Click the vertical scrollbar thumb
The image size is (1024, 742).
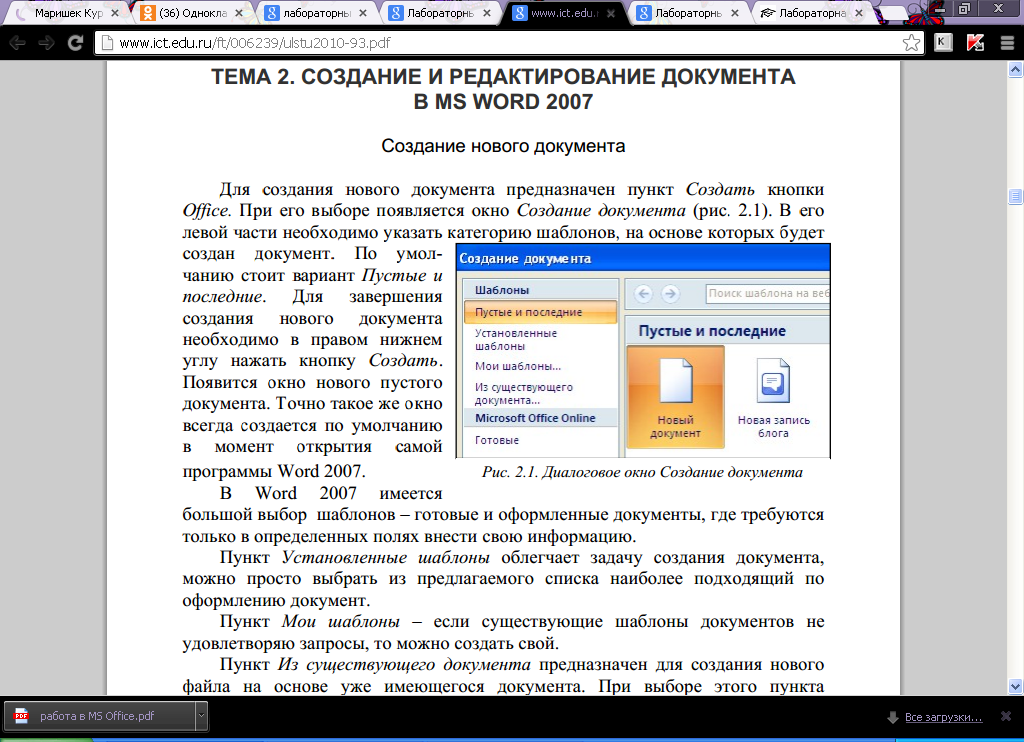click(1016, 196)
